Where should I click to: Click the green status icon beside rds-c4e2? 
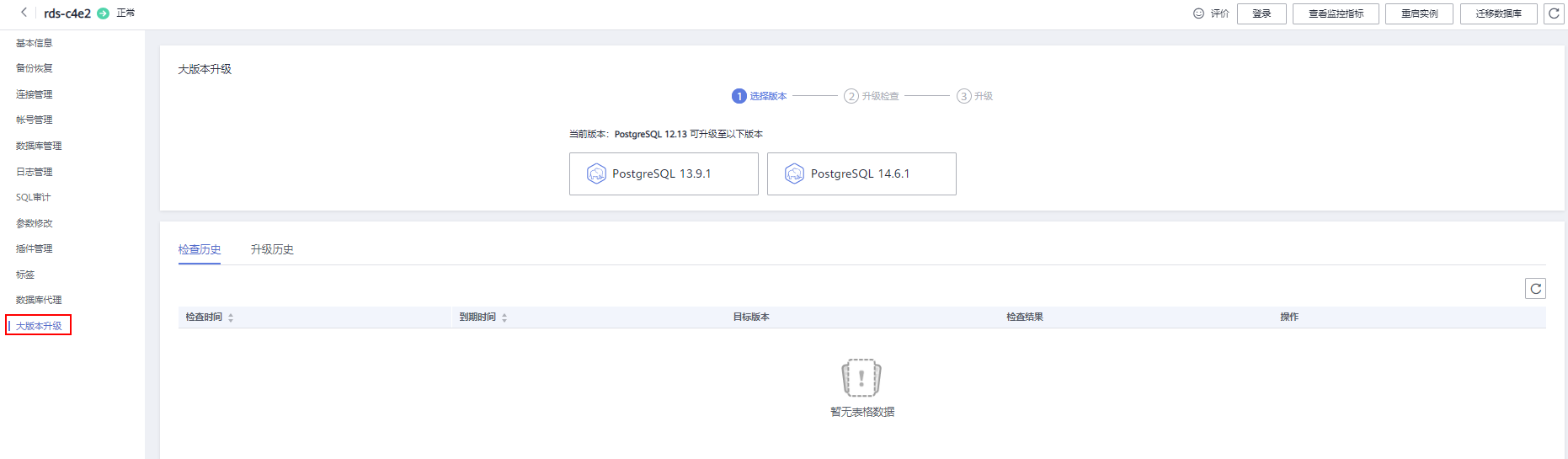[103, 13]
